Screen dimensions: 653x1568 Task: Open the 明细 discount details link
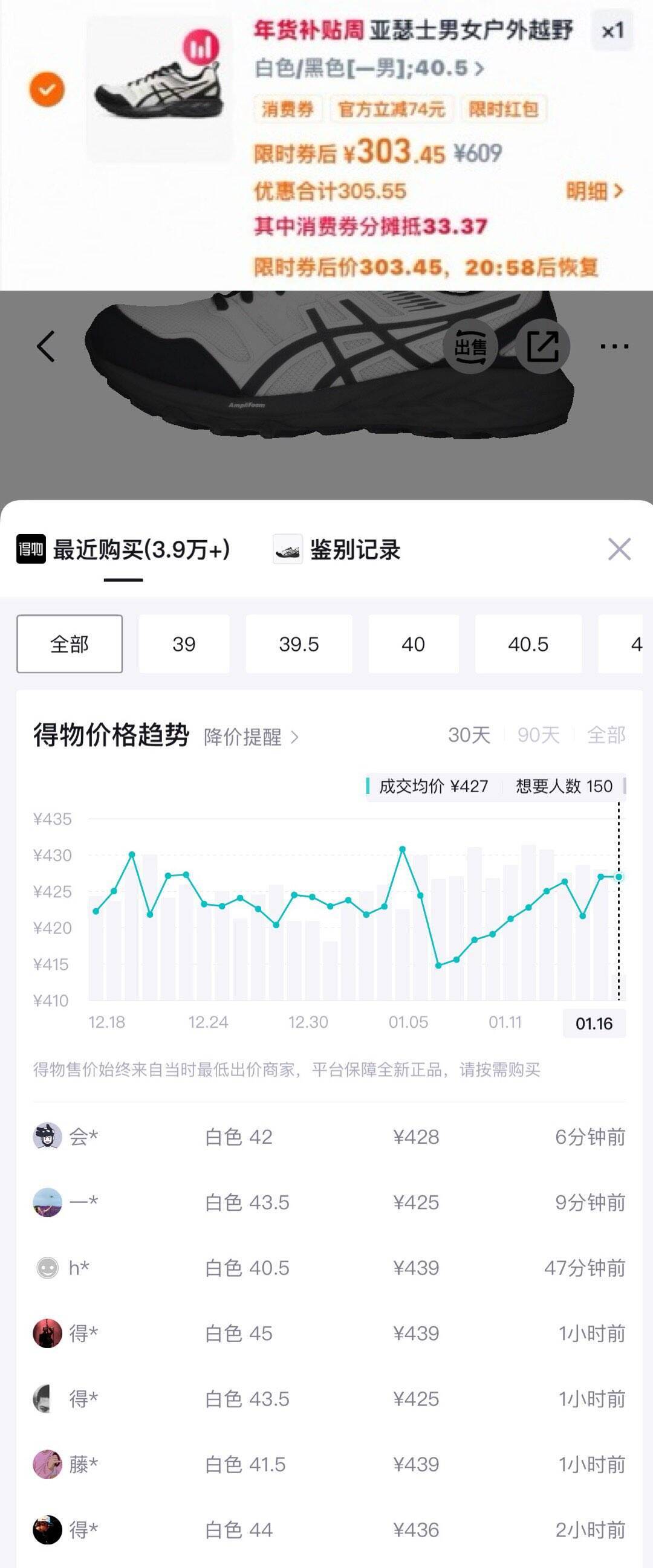(x=594, y=191)
